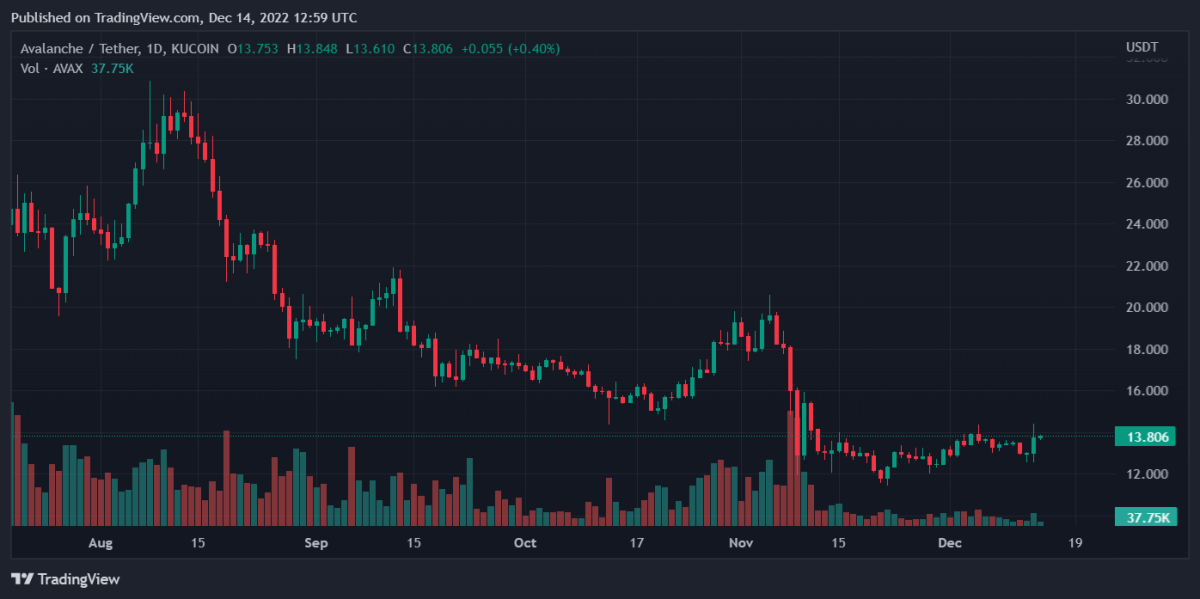Click the Dec label on time axis
Screen dimensions: 1200x599
(x=950, y=543)
